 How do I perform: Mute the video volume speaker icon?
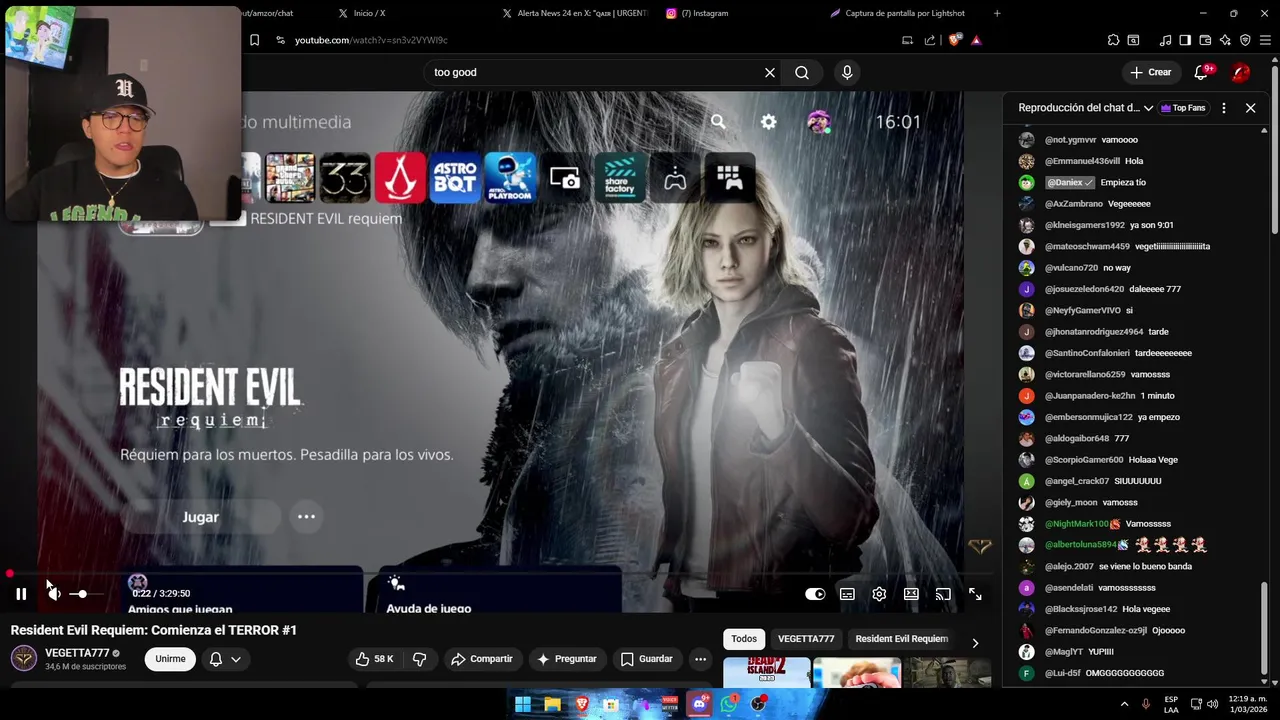[x=54, y=594]
